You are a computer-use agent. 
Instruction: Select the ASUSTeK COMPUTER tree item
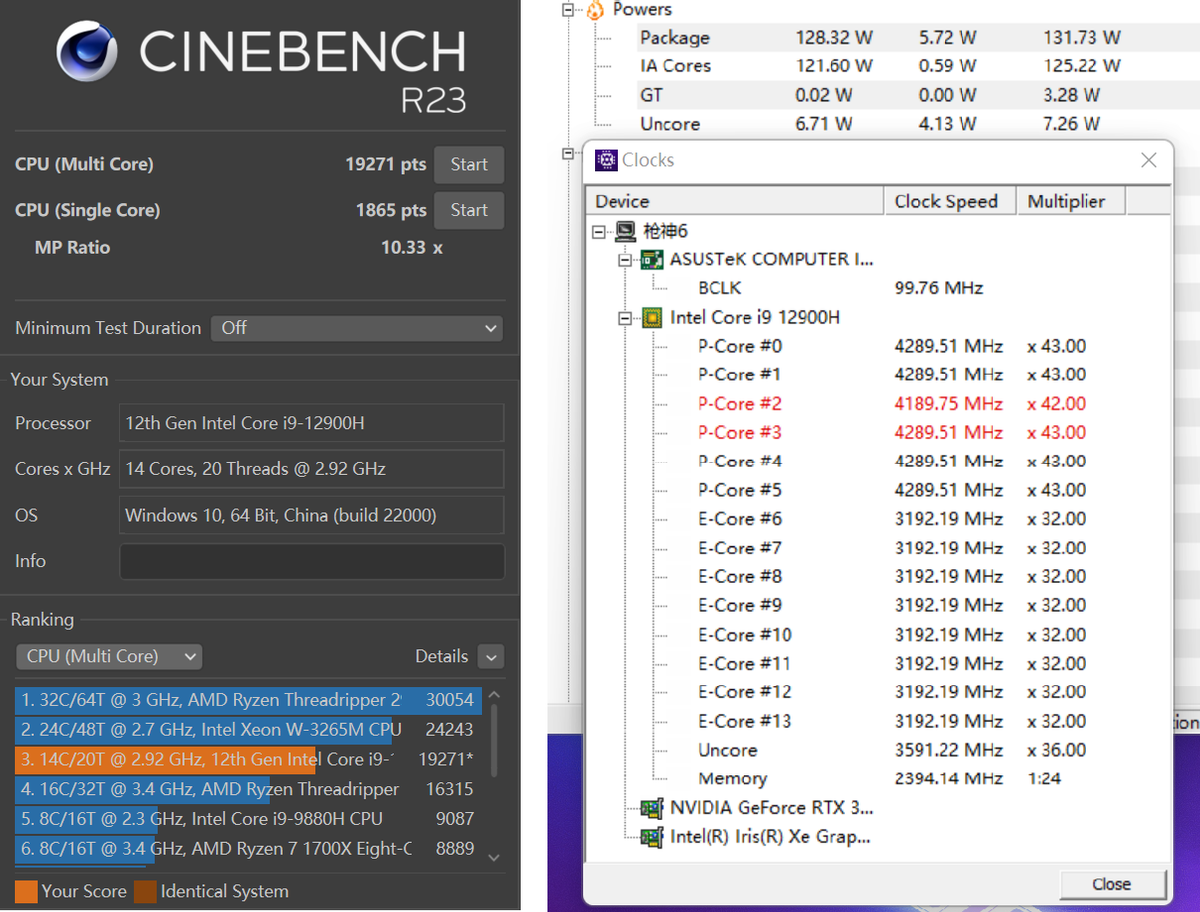[x=771, y=260]
